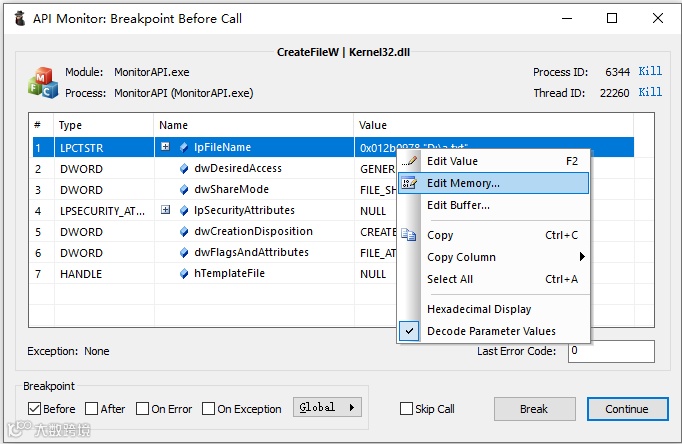Click the blue diamond beside dwShareMode
Image resolution: width=682 pixels, height=444 pixels.
coord(184,190)
